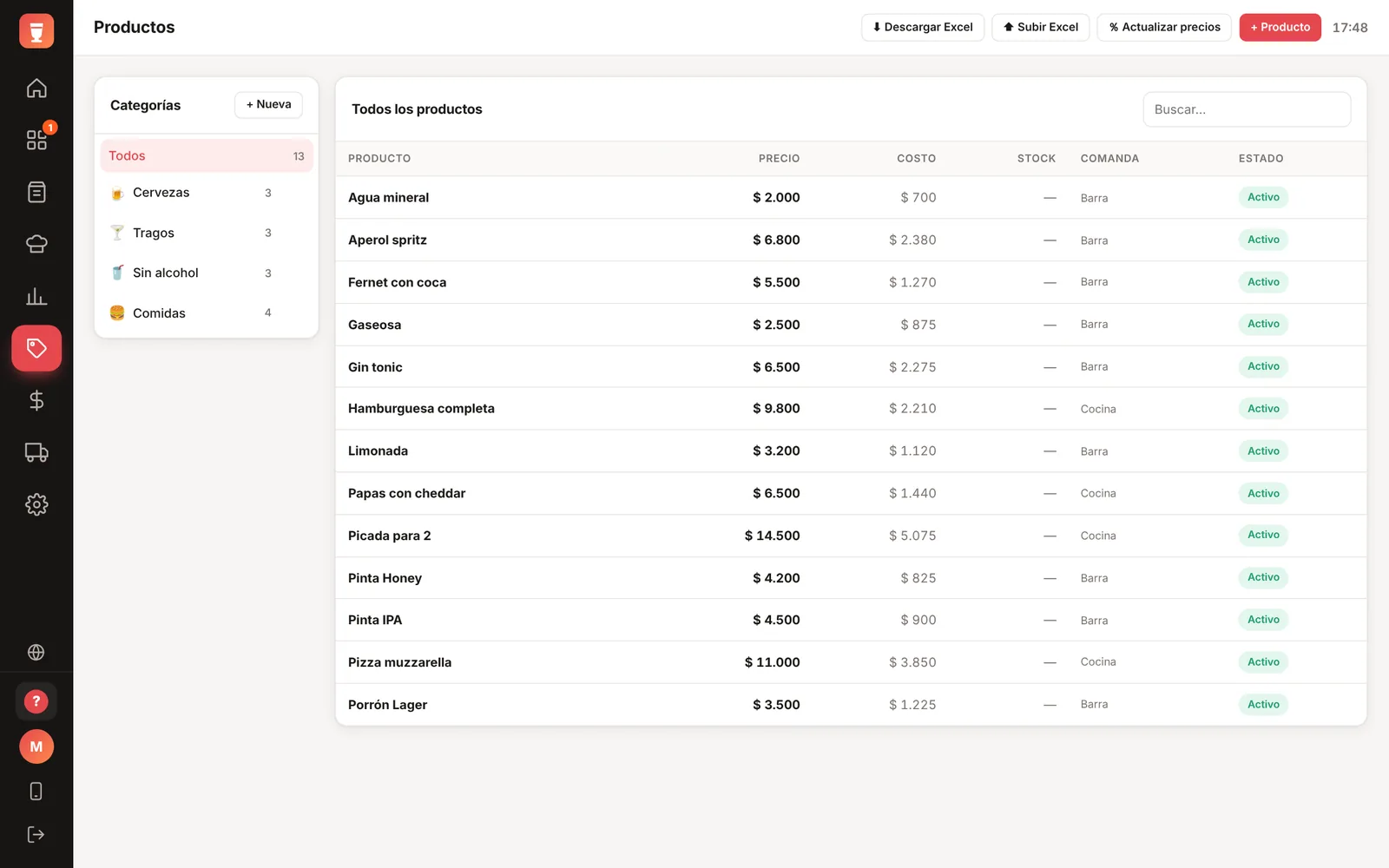Filter by the Comidas category
The image size is (1389, 868).
point(207,312)
